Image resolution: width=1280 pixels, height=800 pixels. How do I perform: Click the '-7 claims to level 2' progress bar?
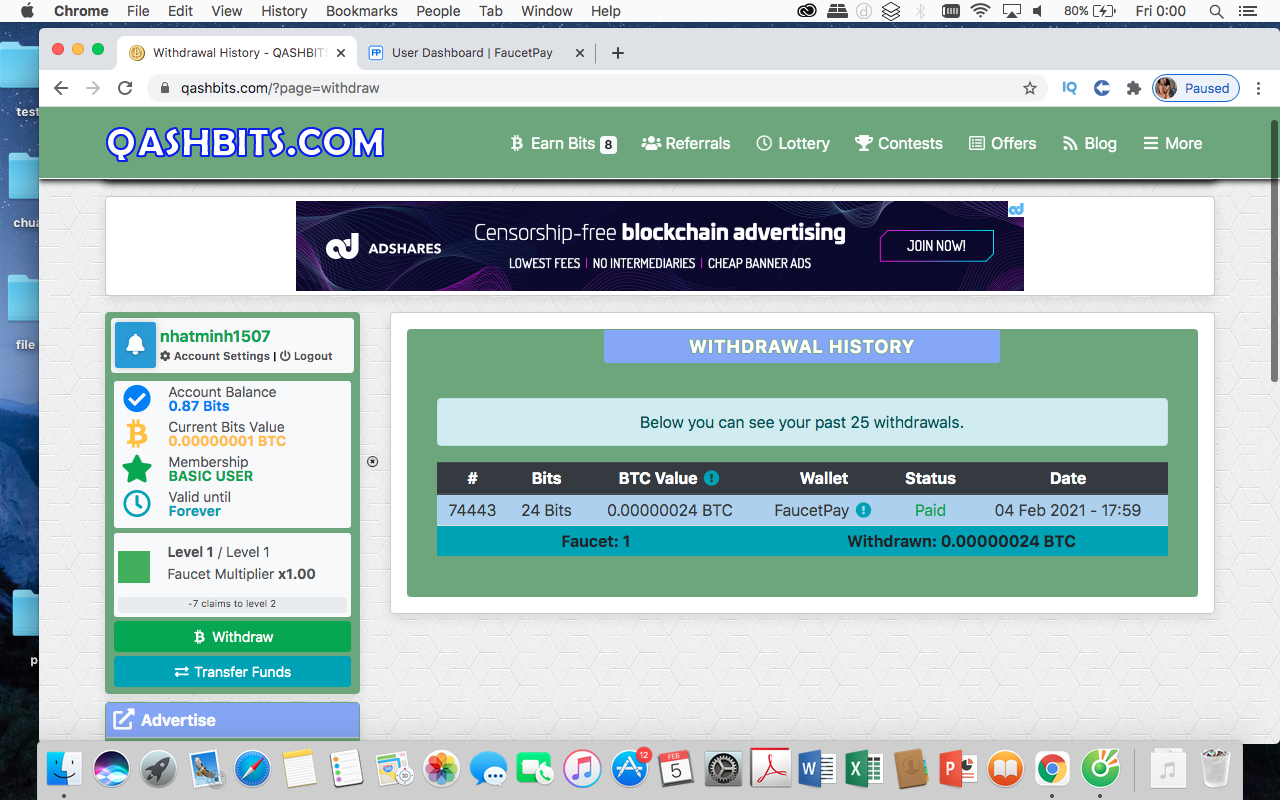click(232, 604)
